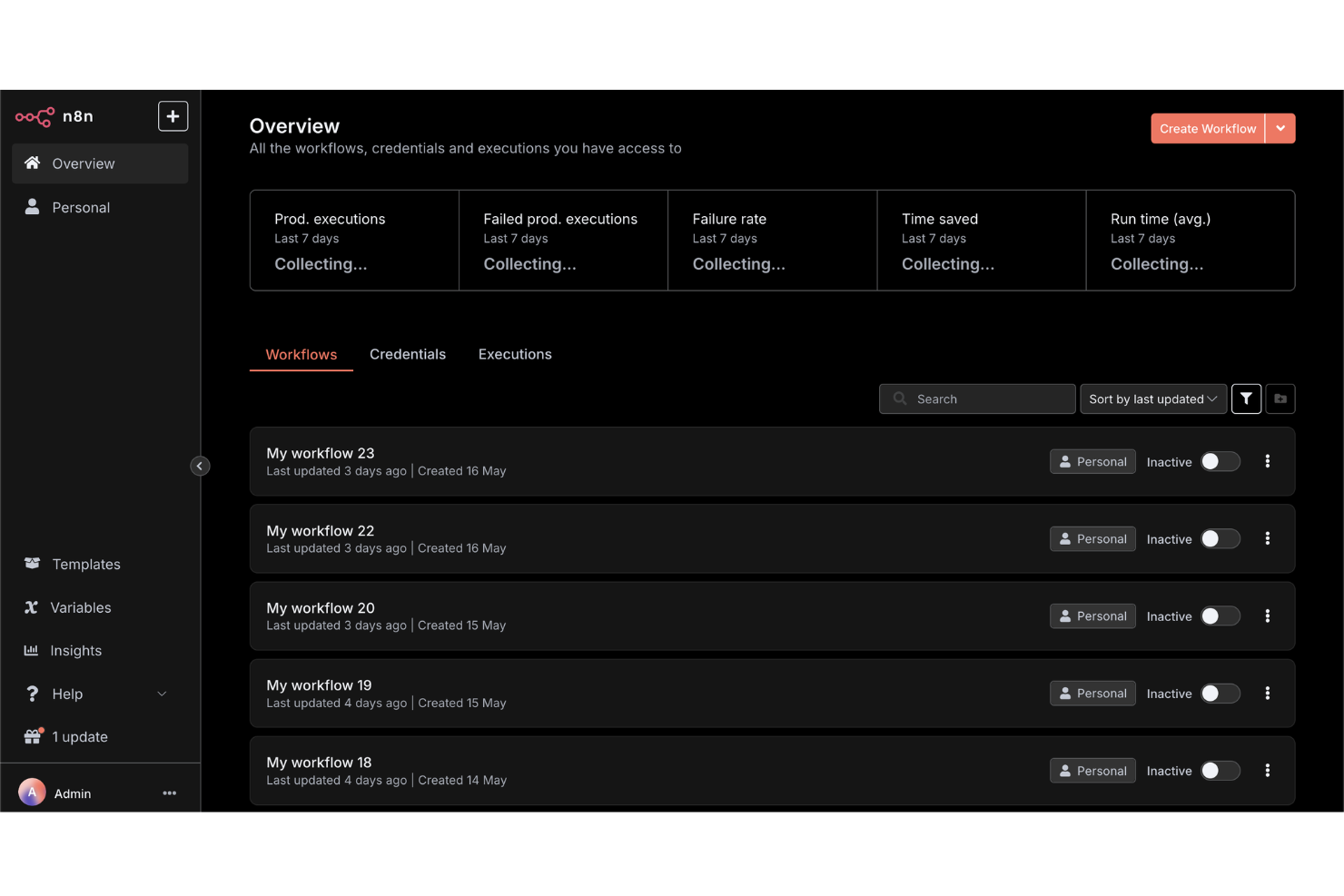Toggle My workflow 18 to active
Viewport: 1344px width, 896px height.
click(1220, 770)
